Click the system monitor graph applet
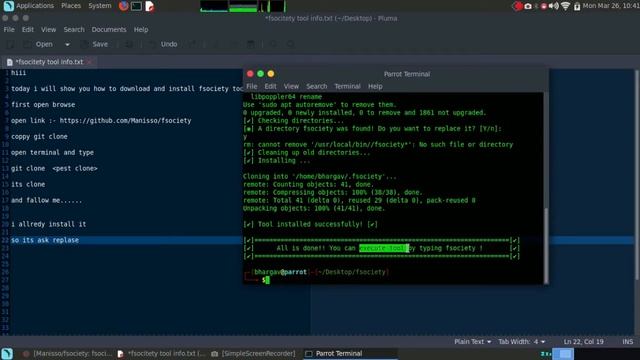The height and width of the screenshot is (360, 640). pyautogui.click(x=242, y=6)
